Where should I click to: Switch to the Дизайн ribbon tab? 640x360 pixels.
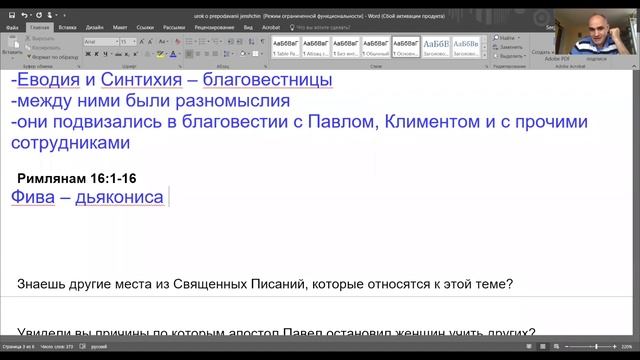point(94,27)
